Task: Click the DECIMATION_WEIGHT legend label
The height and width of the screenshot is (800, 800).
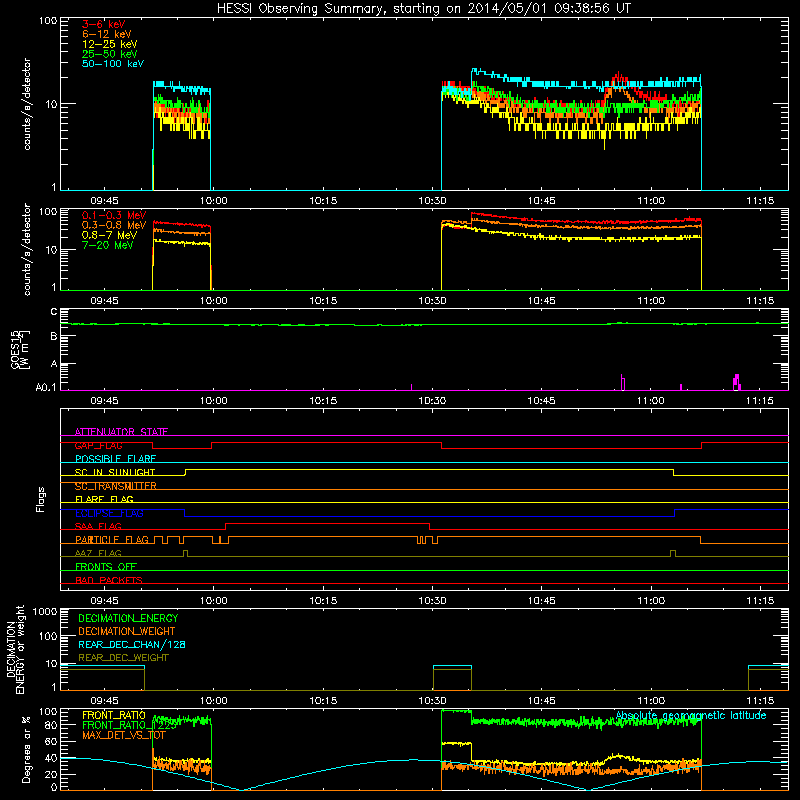Action: [127, 631]
